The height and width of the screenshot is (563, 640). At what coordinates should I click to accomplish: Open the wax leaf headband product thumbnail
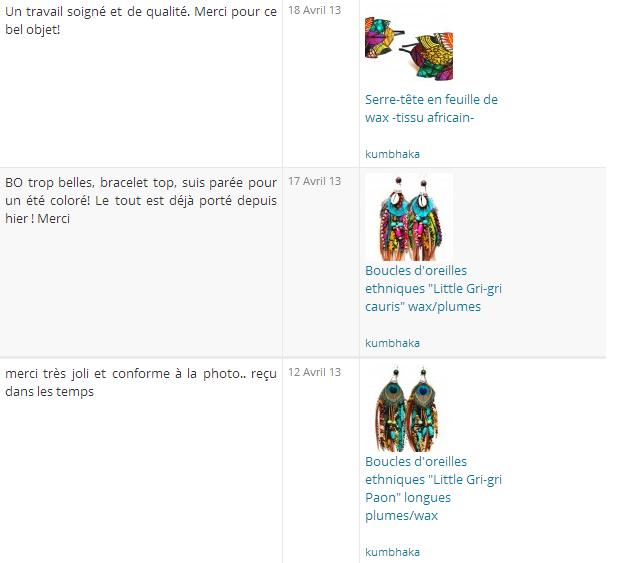pyautogui.click(x=409, y=49)
